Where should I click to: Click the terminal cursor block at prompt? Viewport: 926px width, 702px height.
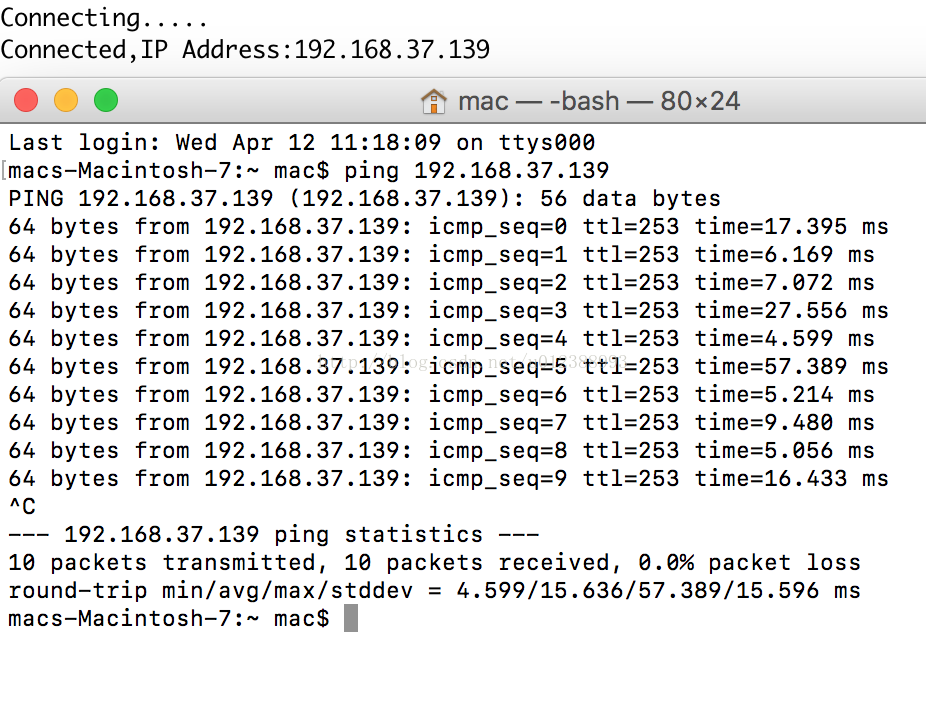pos(351,618)
